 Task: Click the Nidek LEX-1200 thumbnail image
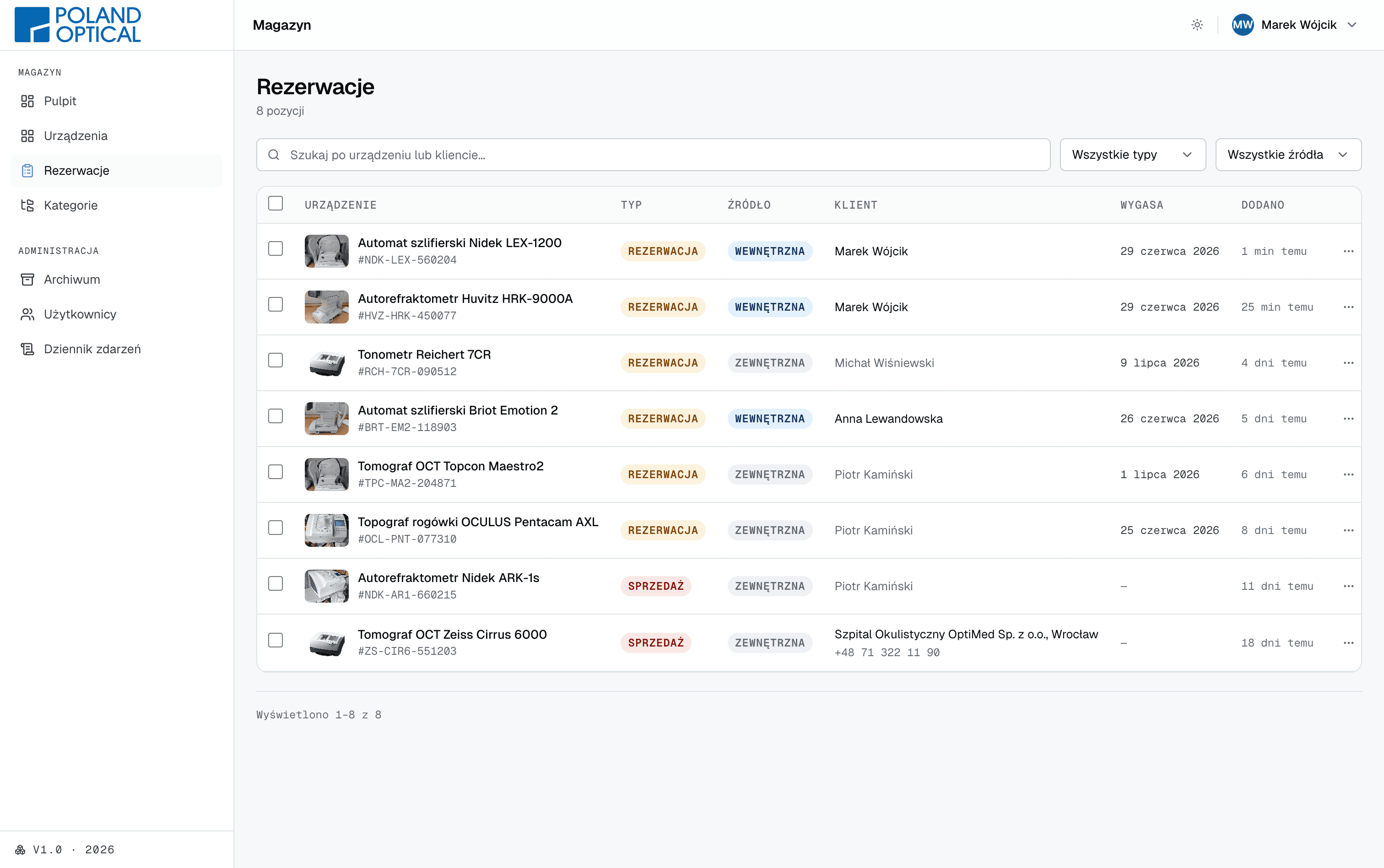click(x=327, y=252)
